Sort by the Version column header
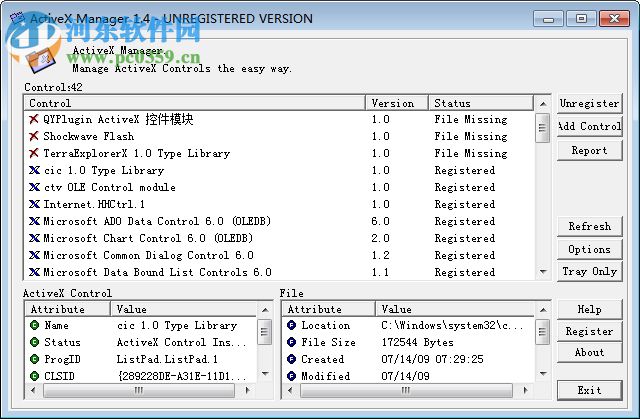Viewport: 640px width, 419px height. [397, 103]
